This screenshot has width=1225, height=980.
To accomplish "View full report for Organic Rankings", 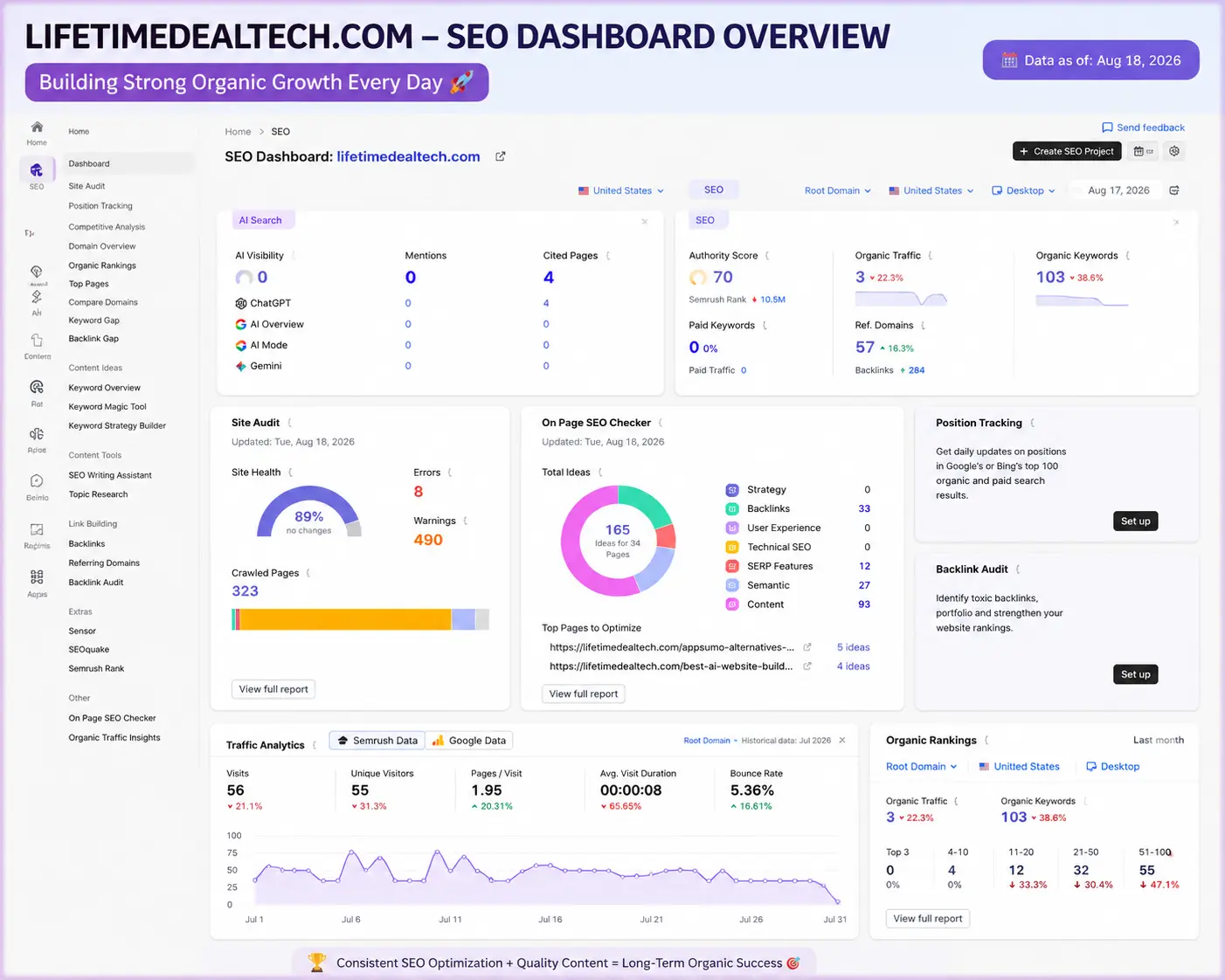I will (928, 919).
